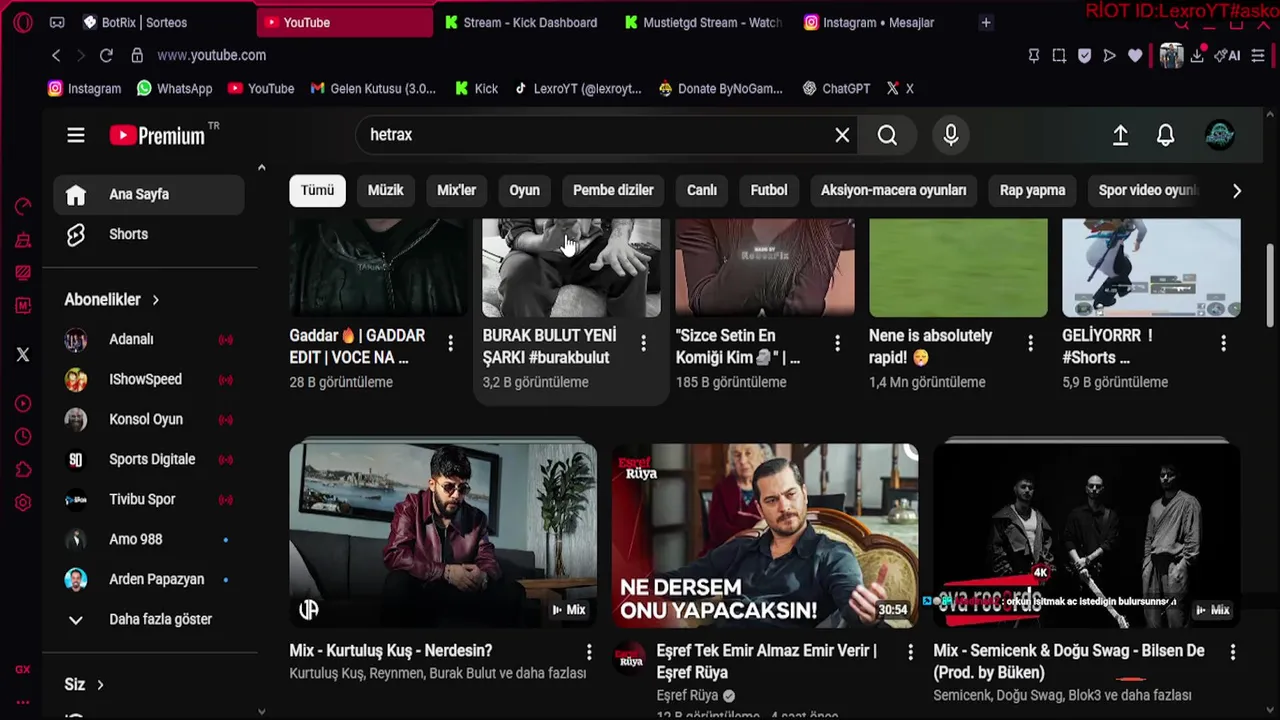1280x720 pixels.
Task: Open Tivibu Spor channel subscription
Action: [x=149, y=499]
